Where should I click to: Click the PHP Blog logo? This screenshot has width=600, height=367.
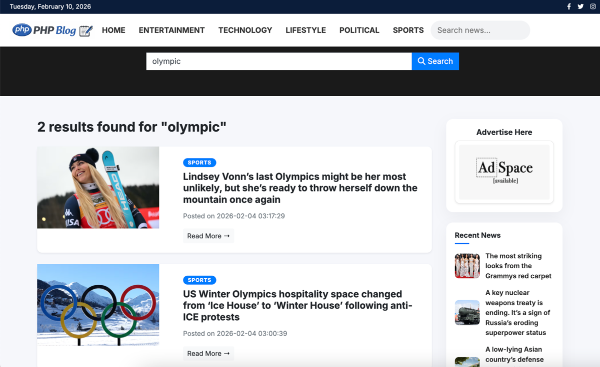pyautogui.click(x=52, y=30)
